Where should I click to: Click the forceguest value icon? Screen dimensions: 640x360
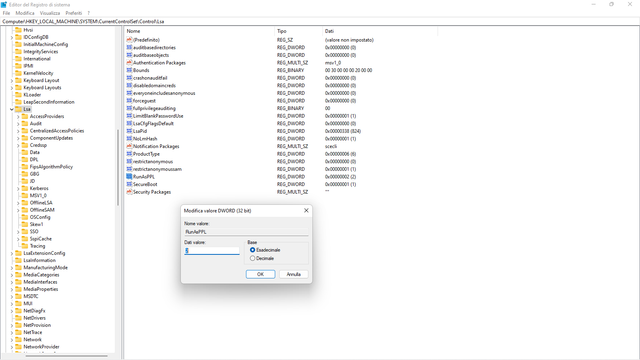(129, 100)
